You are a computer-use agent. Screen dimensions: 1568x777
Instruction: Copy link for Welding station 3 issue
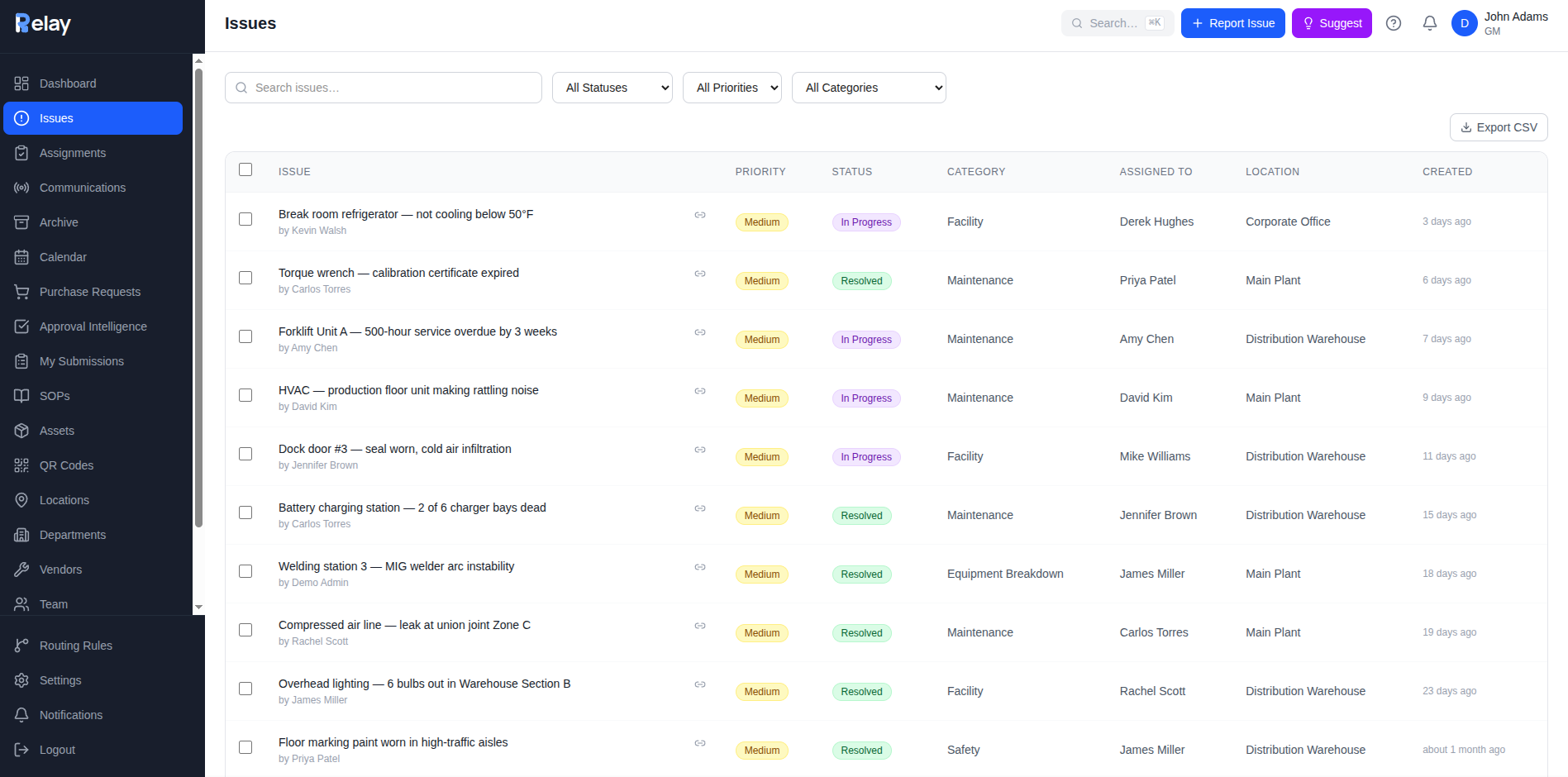coord(700,567)
